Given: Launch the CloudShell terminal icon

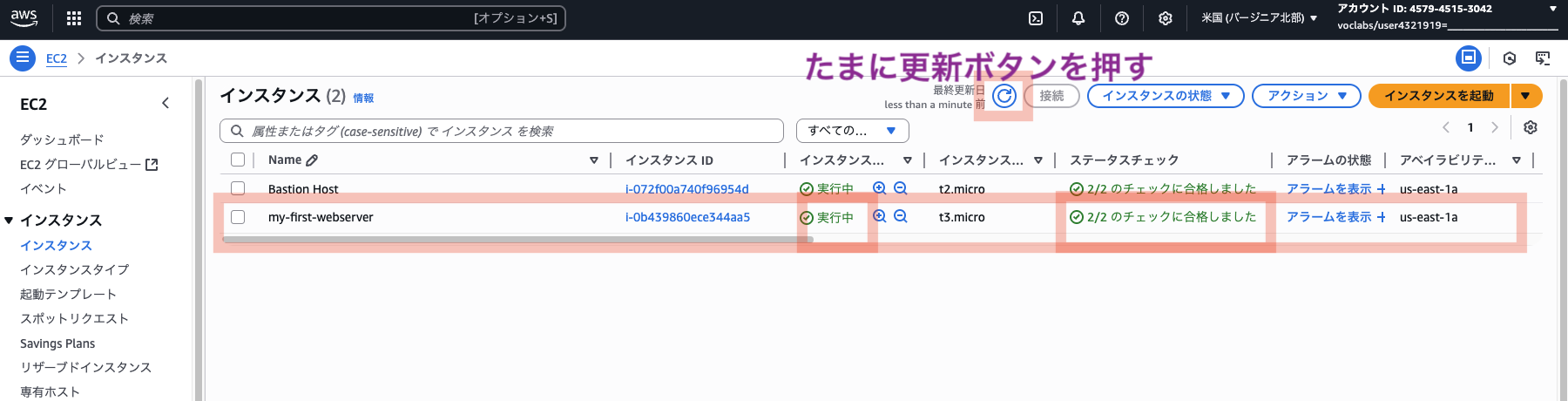Looking at the screenshot, I should coord(1036,18).
